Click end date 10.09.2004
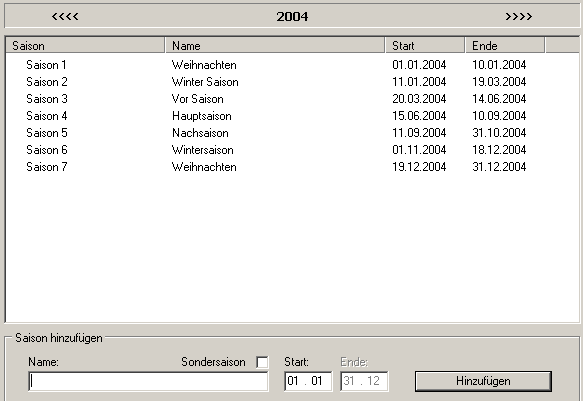This screenshot has height=401, width=583. (499, 116)
